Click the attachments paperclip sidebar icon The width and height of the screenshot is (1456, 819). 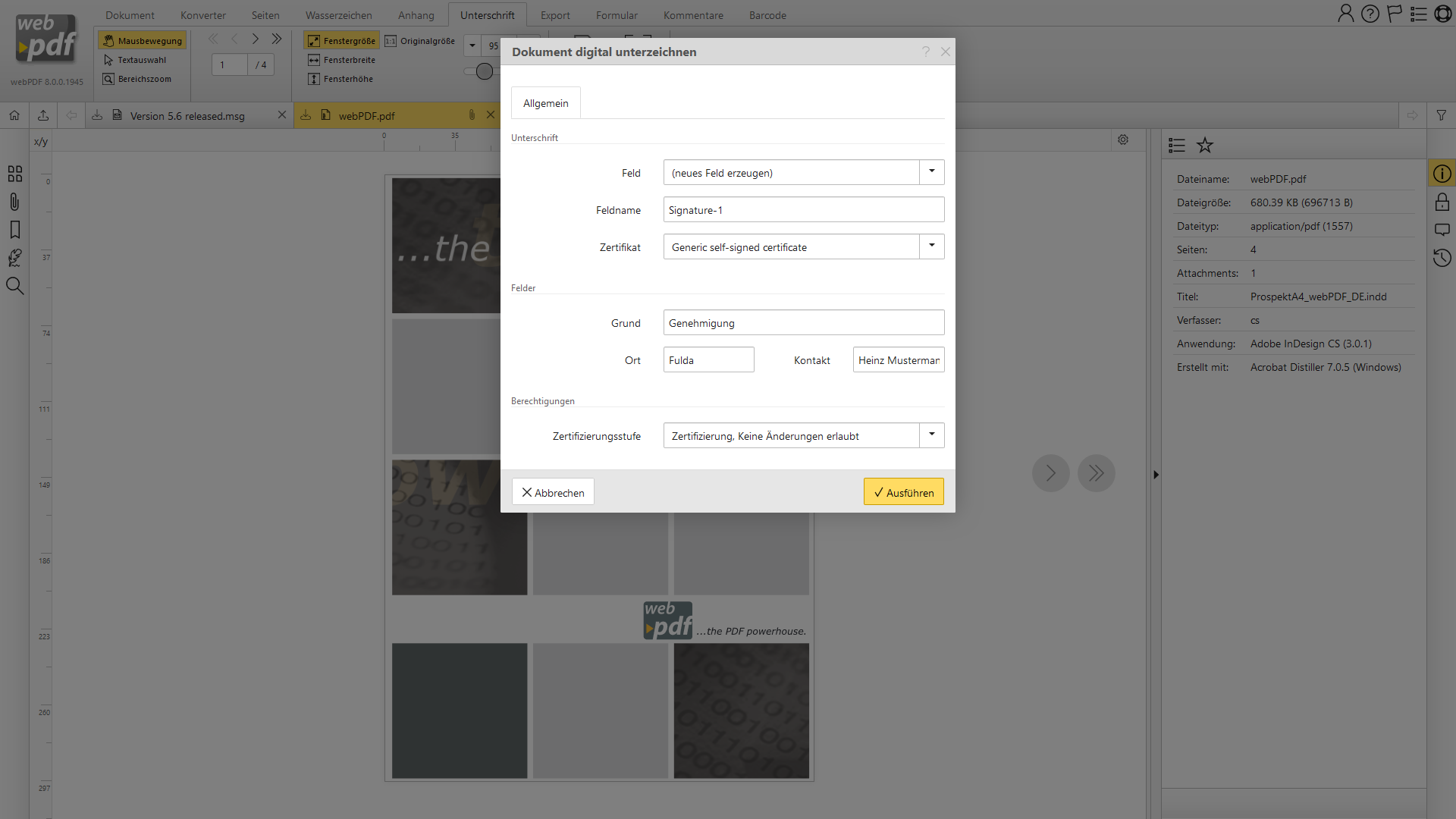14,202
